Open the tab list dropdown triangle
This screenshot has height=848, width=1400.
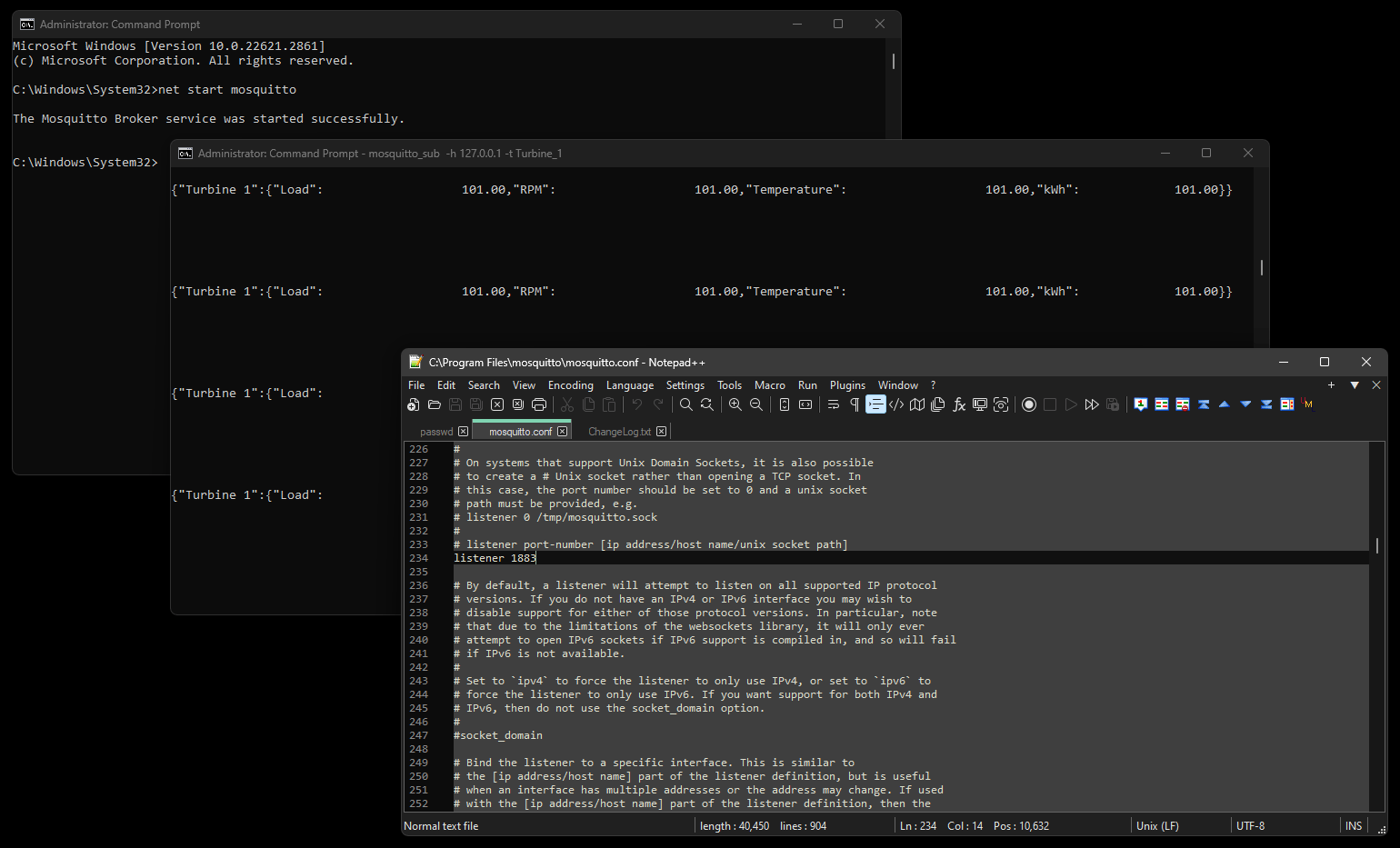coord(1355,385)
